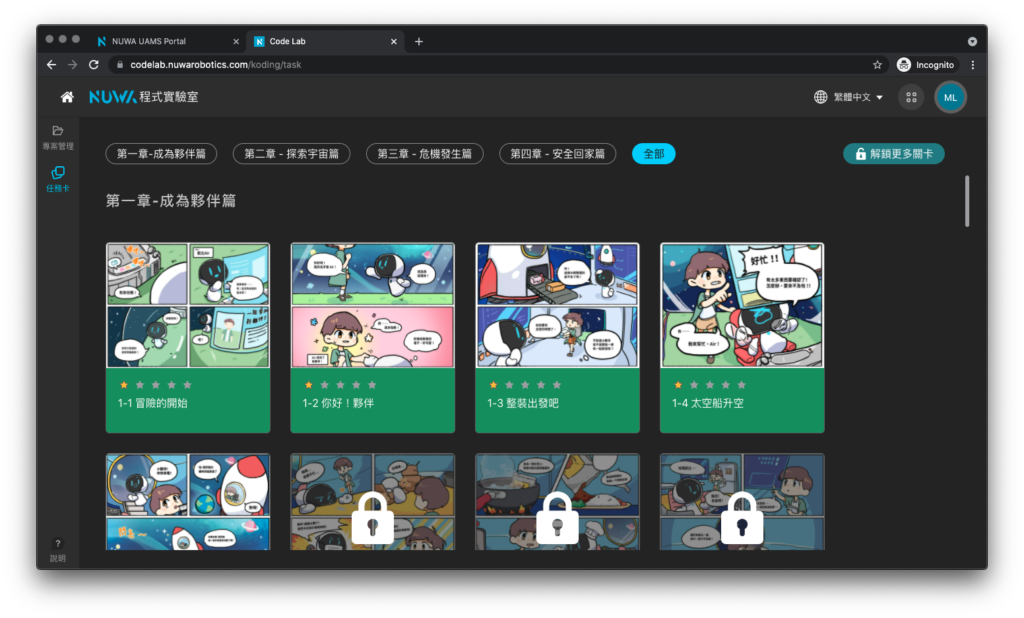Click the 1-4 太空船升空 title text

tap(707, 403)
